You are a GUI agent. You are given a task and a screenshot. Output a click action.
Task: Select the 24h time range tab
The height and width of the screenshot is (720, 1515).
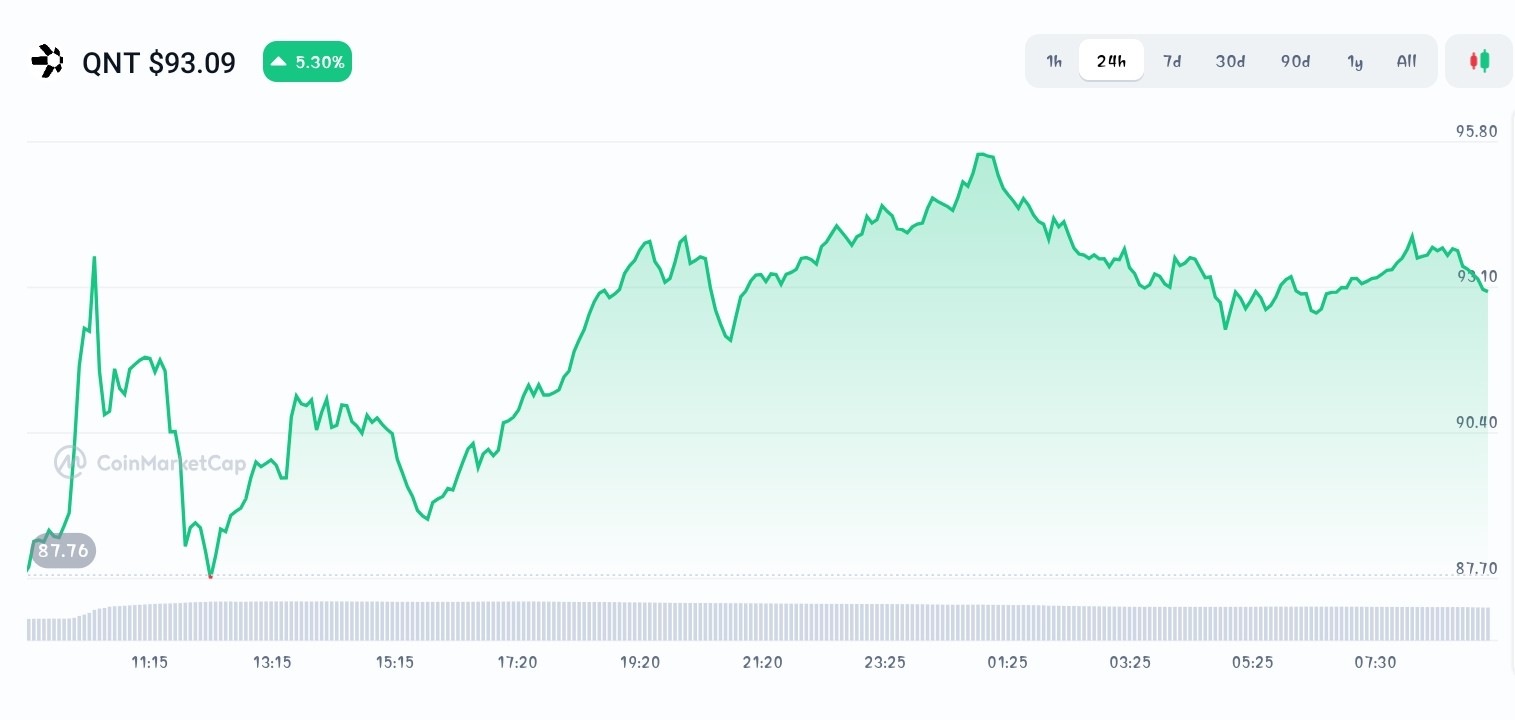click(1111, 61)
